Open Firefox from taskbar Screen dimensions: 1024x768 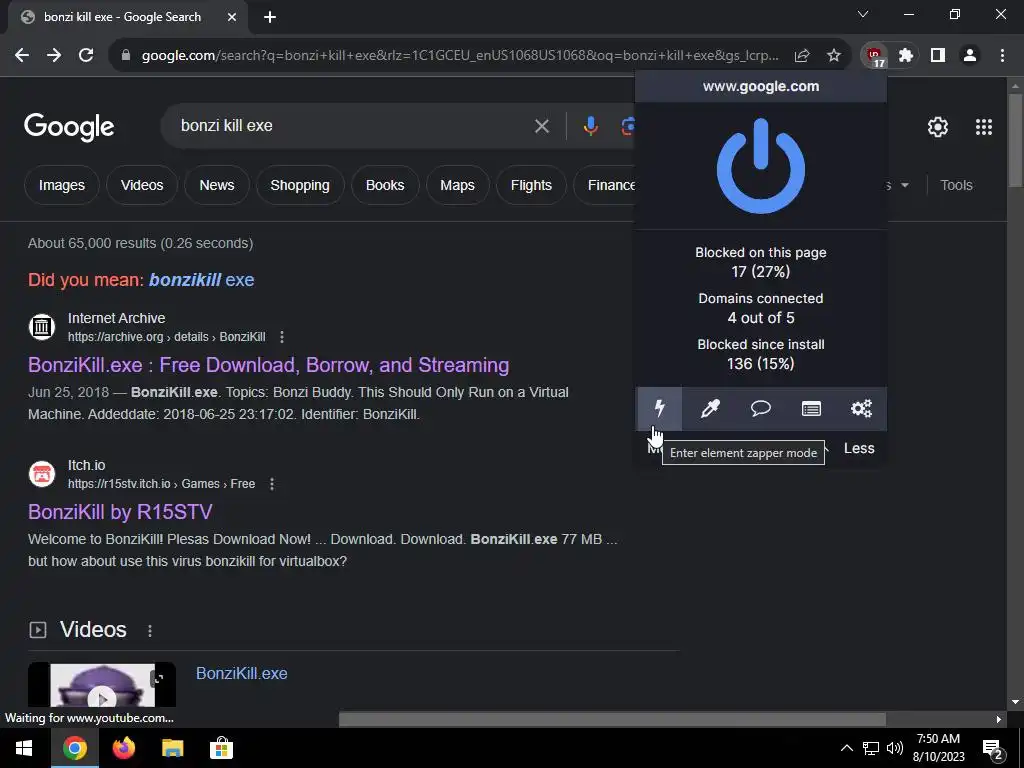coord(123,748)
